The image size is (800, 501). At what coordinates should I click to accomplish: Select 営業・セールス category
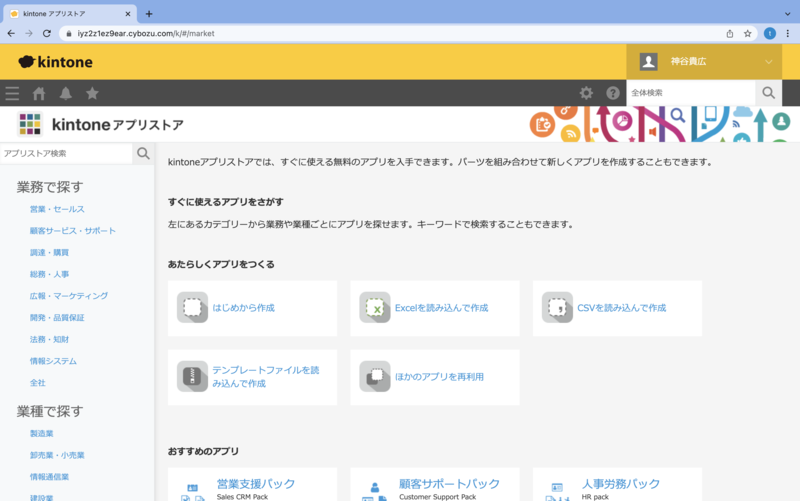coord(57,209)
